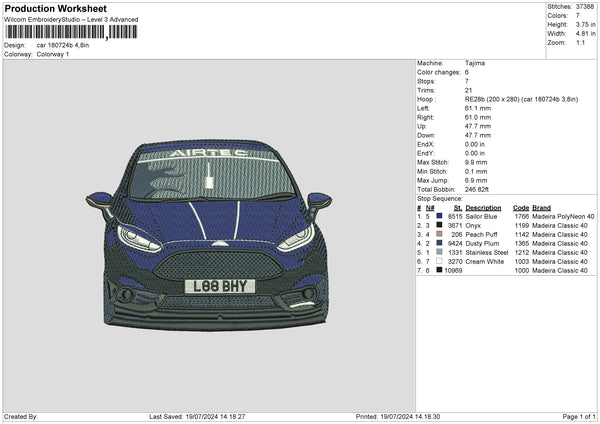Select the Zoom value 1:1
The image size is (600, 424).
(580, 42)
